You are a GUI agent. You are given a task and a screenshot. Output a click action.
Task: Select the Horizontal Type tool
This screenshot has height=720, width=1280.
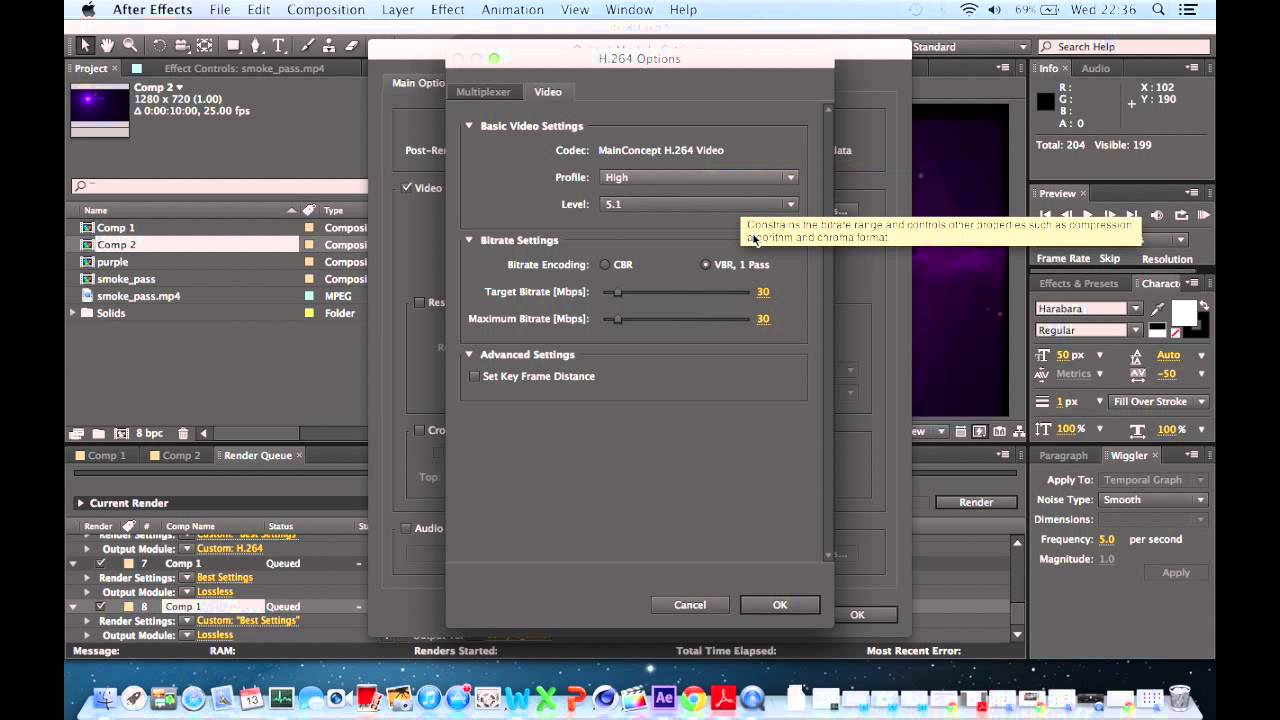pyautogui.click(x=280, y=46)
